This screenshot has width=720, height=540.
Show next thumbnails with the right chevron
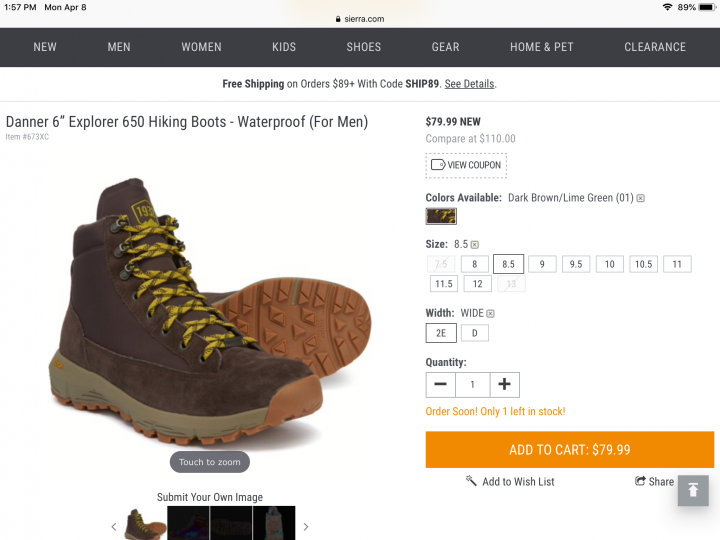point(306,527)
